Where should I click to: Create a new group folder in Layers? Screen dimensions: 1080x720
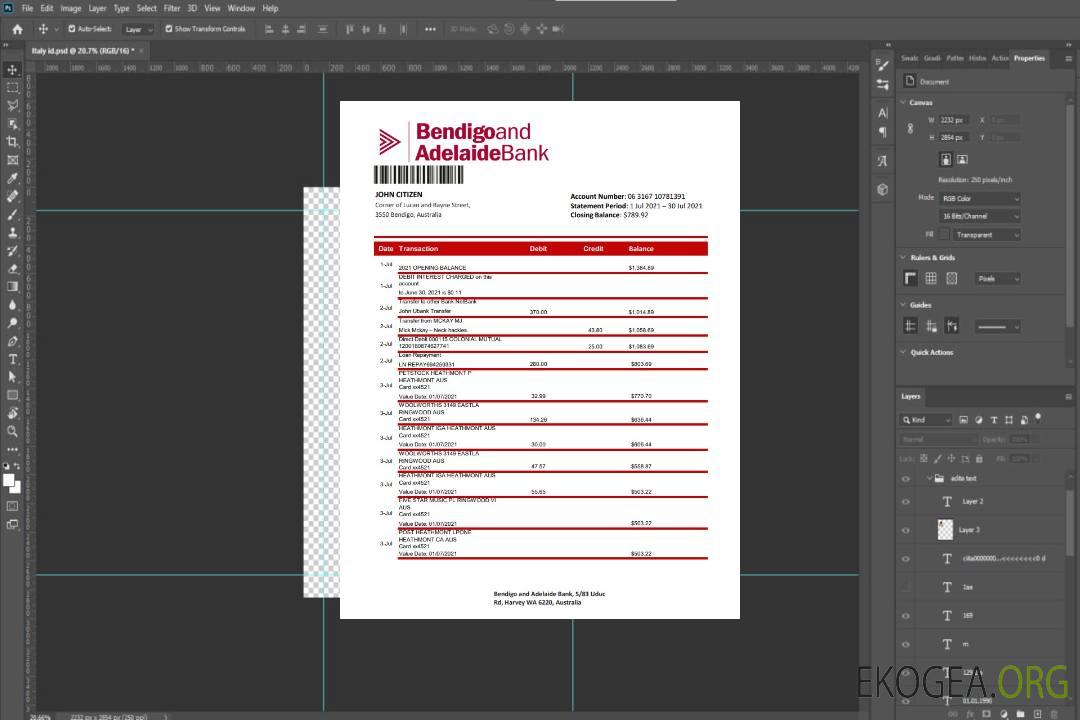(1020, 714)
